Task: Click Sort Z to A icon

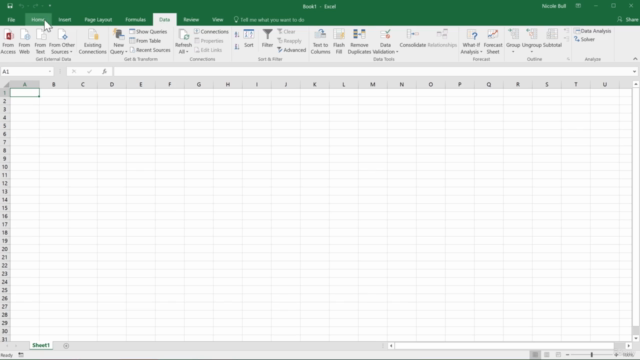Action: coord(237,47)
